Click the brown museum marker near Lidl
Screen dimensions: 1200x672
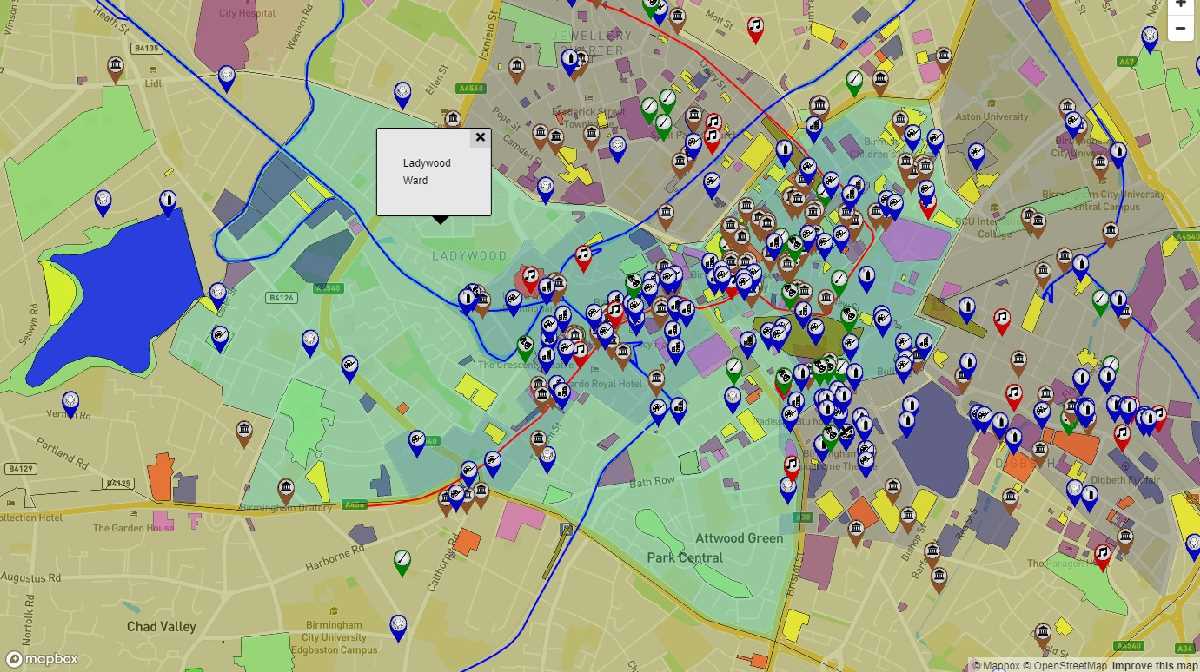tap(115, 67)
